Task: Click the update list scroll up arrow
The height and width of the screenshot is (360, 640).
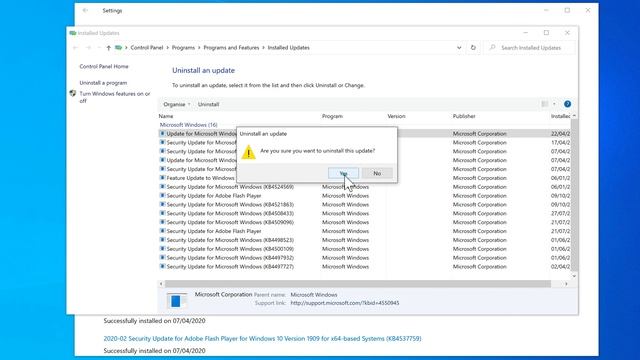Action: tap(574, 116)
